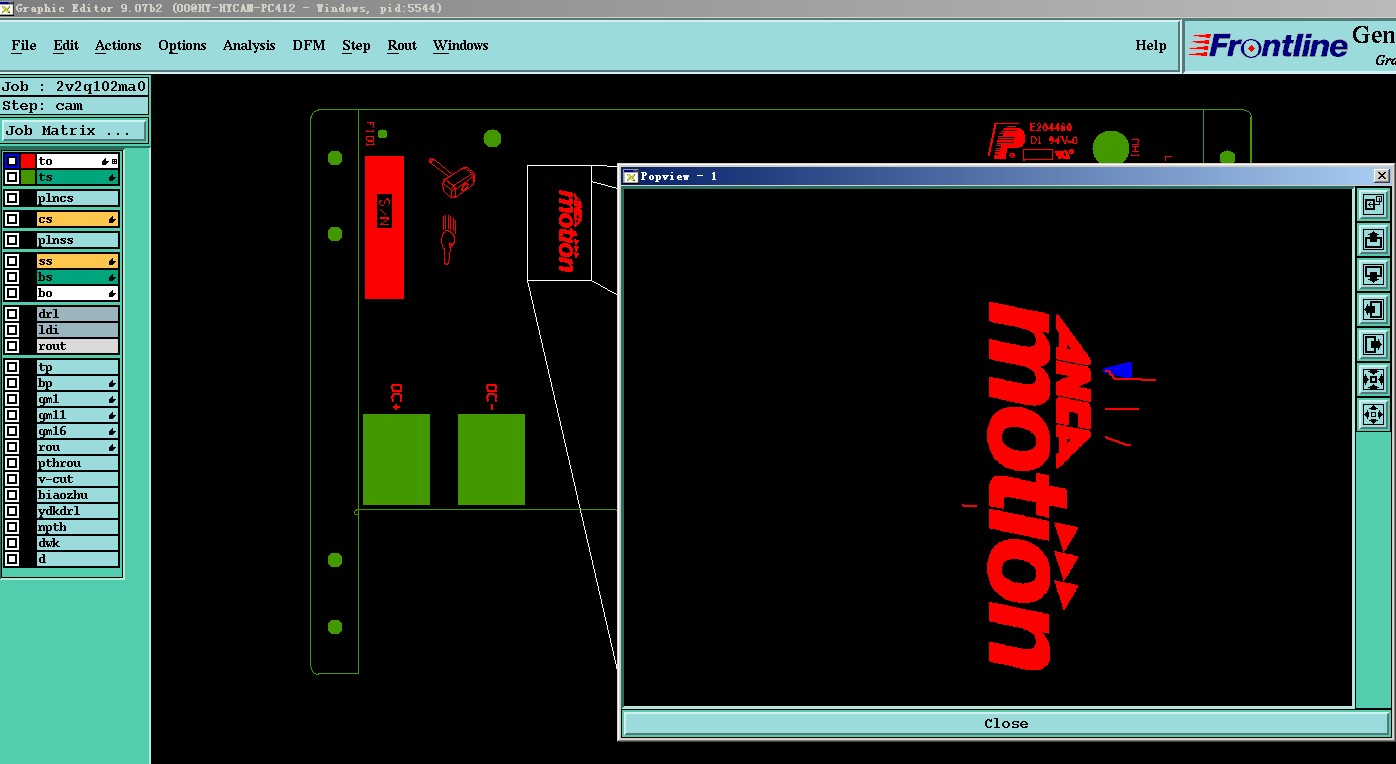Image resolution: width=1396 pixels, height=764 pixels.
Task: Select the 'ldi' layer name
Action: click(78, 330)
